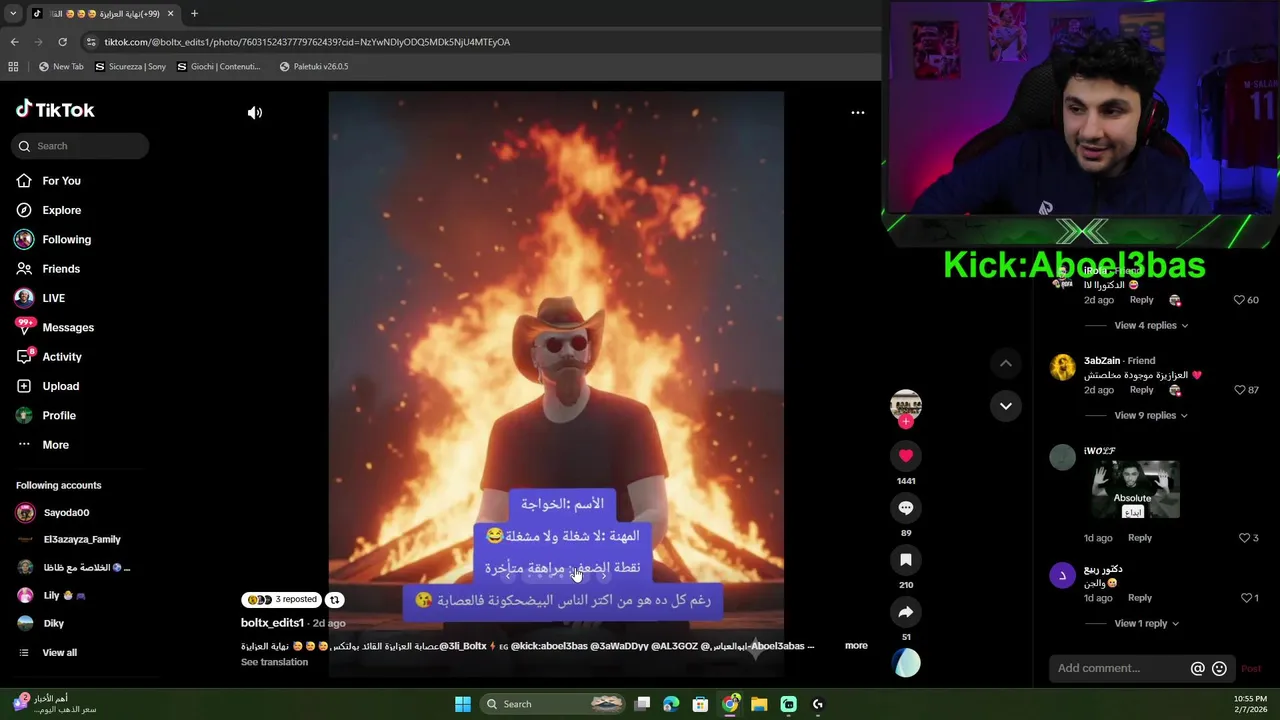This screenshot has height=720, width=1280.
Task: Click See translation under caption
Action: [274, 662]
